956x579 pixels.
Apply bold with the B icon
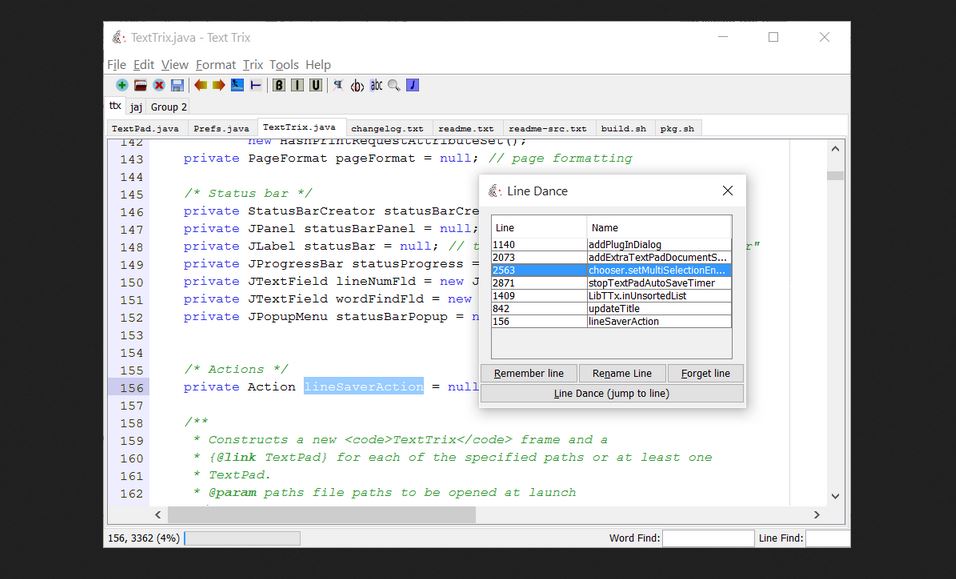(279, 85)
